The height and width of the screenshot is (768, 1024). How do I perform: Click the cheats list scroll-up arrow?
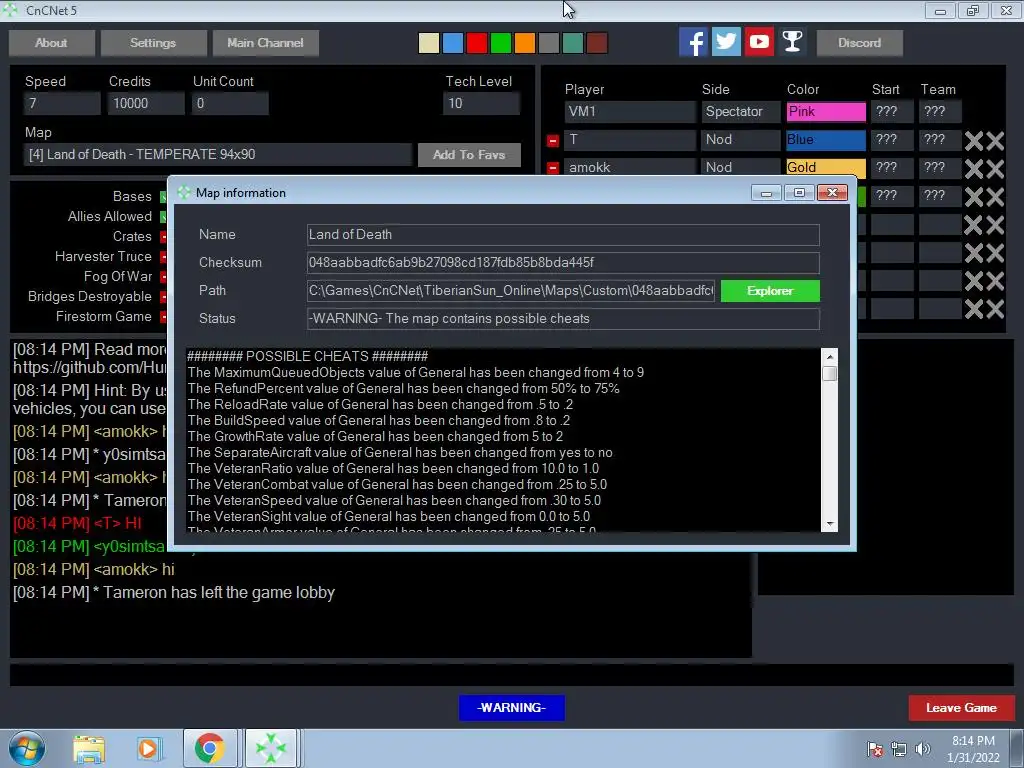pyautogui.click(x=829, y=357)
